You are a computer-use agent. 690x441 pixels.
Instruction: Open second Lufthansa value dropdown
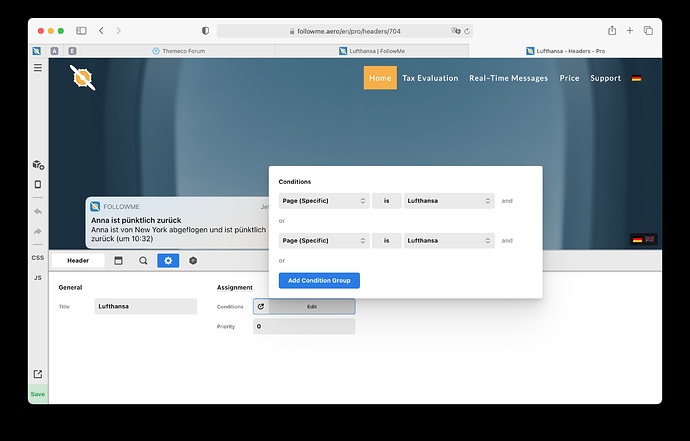449,241
